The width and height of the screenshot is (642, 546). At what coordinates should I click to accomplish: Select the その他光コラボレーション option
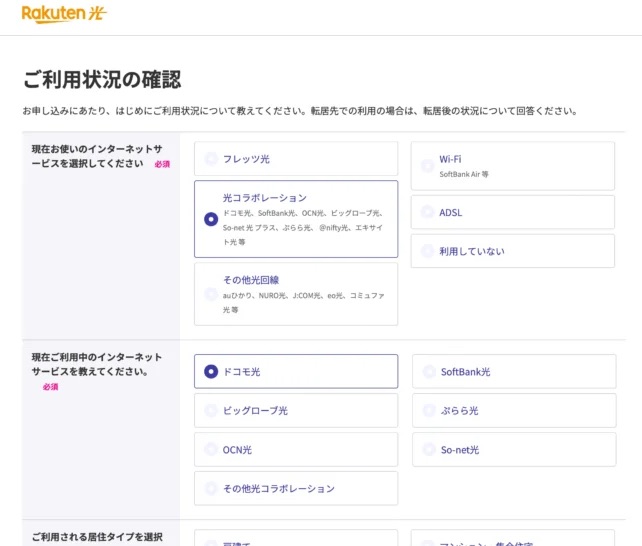(296, 488)
